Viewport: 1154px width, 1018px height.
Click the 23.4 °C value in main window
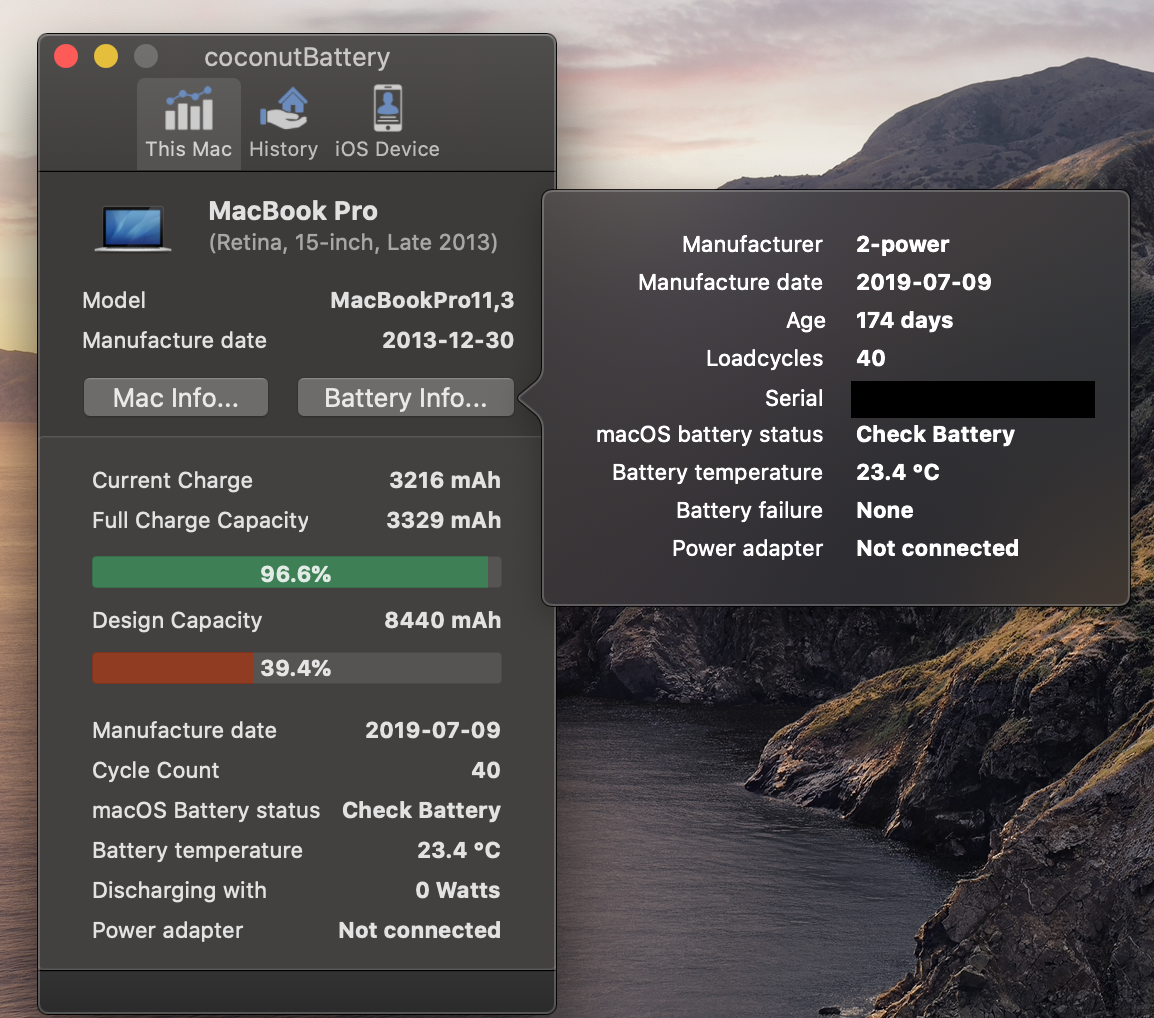(459, 850)
